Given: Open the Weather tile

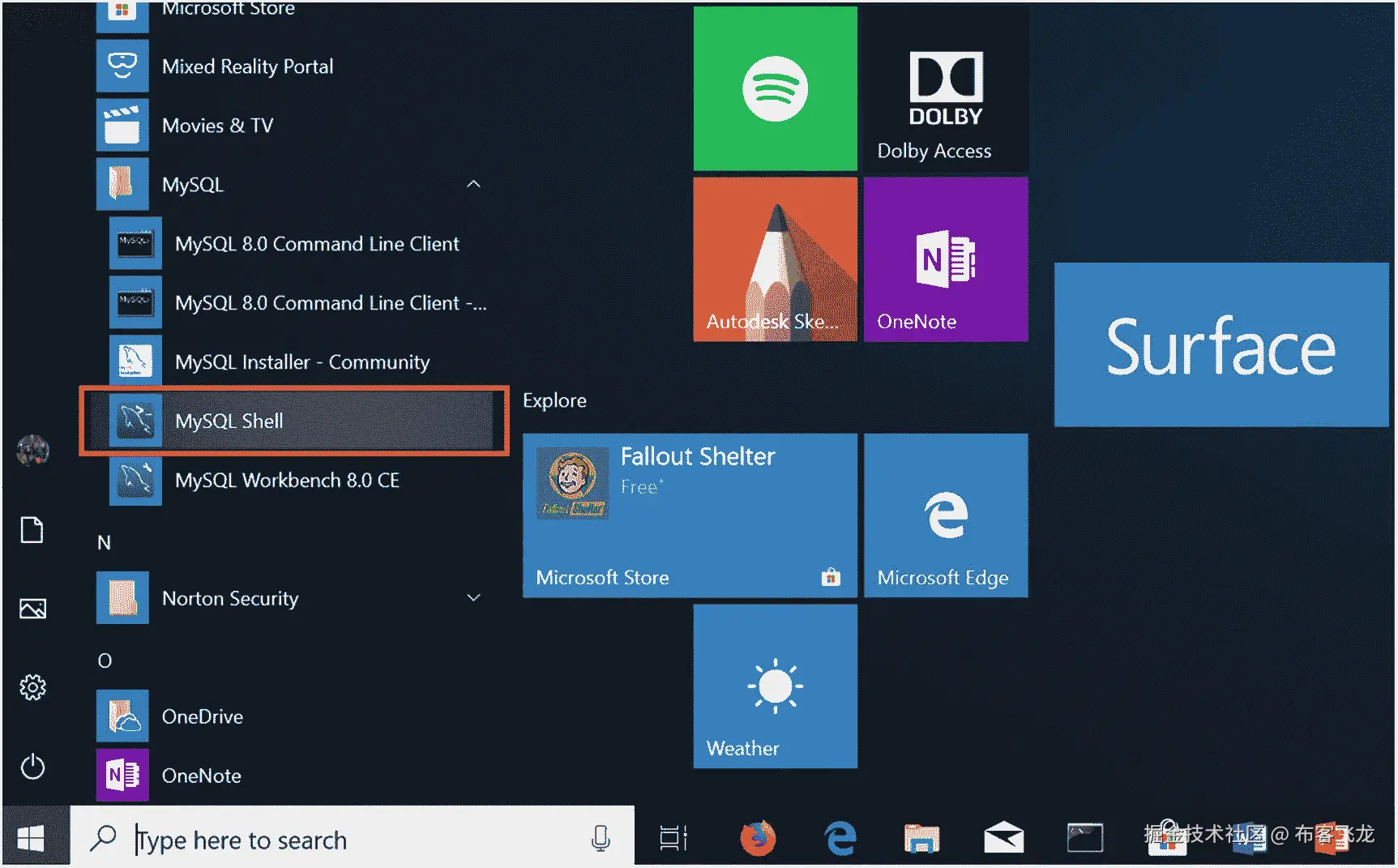Looking at the screenshot, I should (776, 686).
